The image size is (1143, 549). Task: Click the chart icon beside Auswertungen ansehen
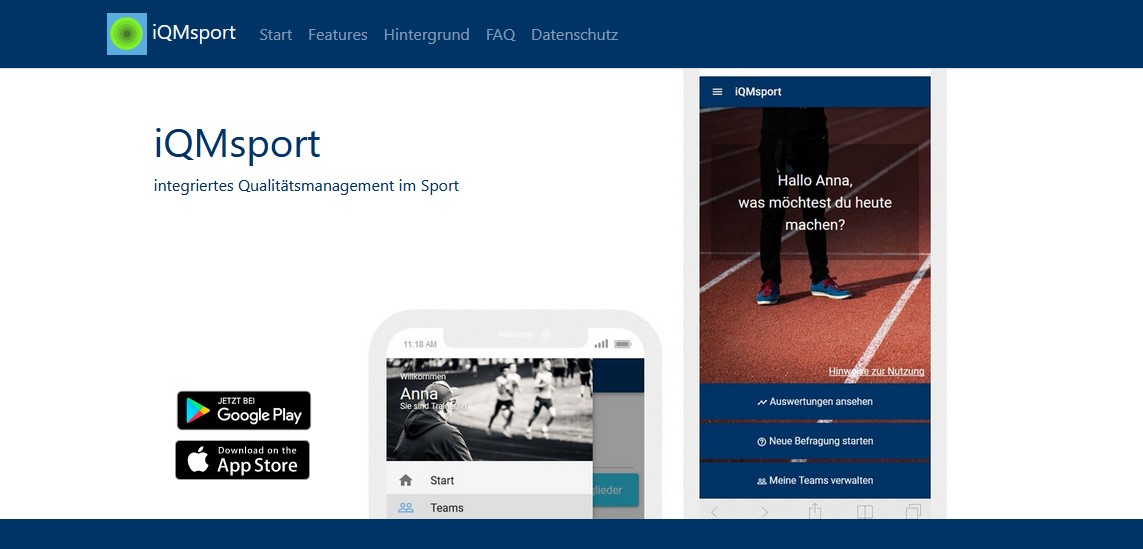coord(762,402)
